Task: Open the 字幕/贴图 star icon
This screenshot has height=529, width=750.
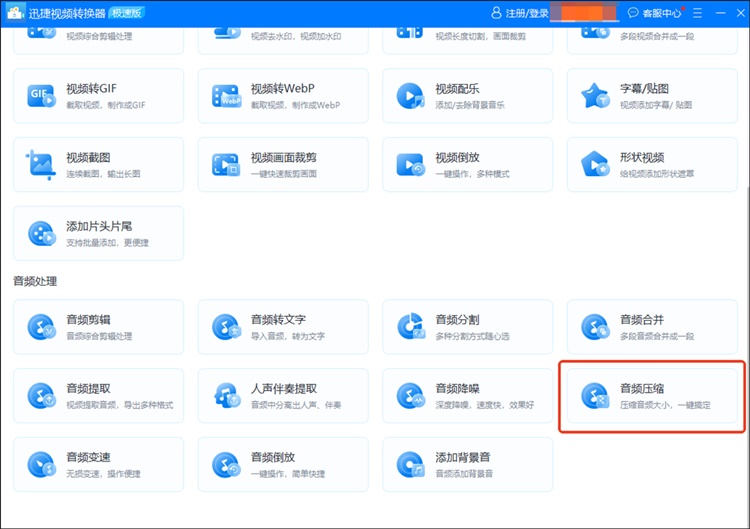Action: click(x=595, y=96)
